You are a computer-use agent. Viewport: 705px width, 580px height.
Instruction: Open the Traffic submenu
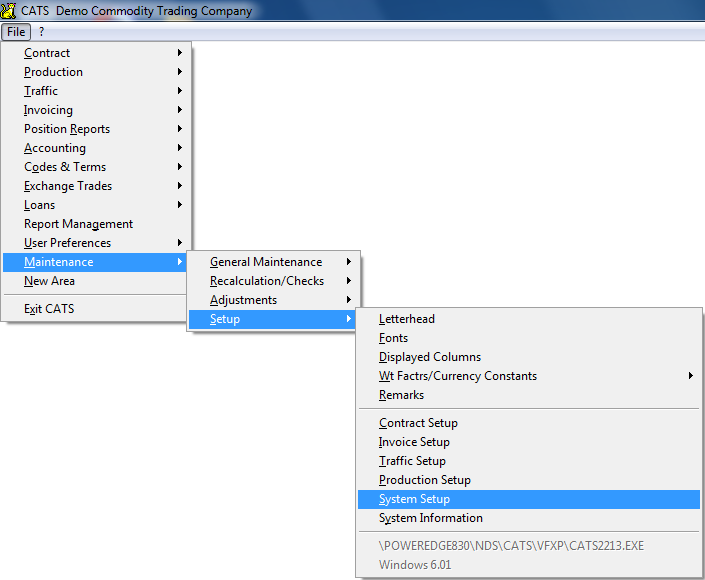click(97, 91)
